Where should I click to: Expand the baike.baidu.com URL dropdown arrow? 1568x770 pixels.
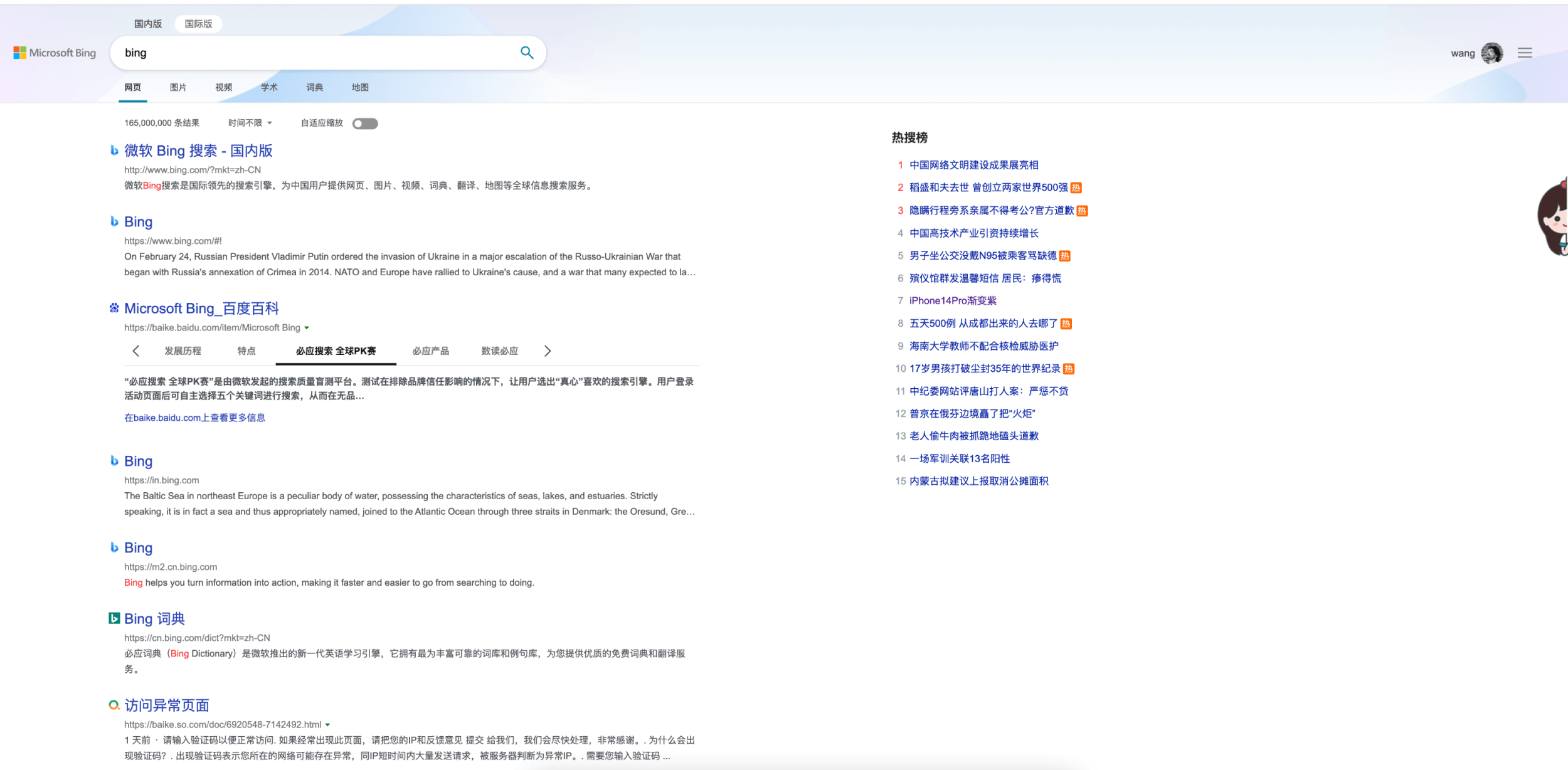pos(307,328)
